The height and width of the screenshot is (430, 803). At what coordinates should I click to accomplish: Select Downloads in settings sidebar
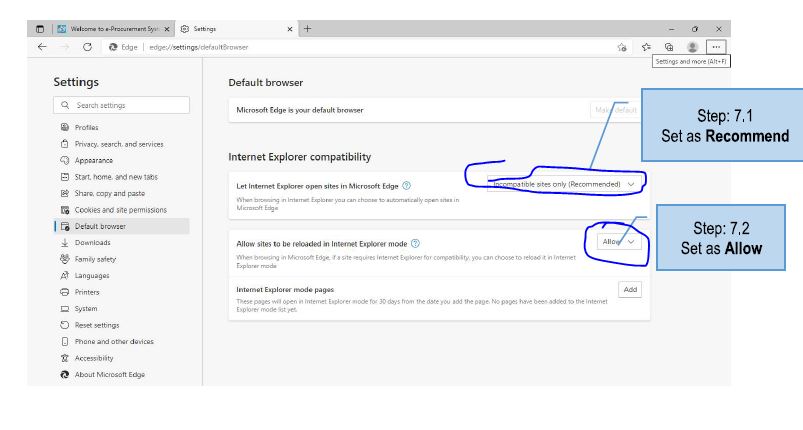pos(92,242)
